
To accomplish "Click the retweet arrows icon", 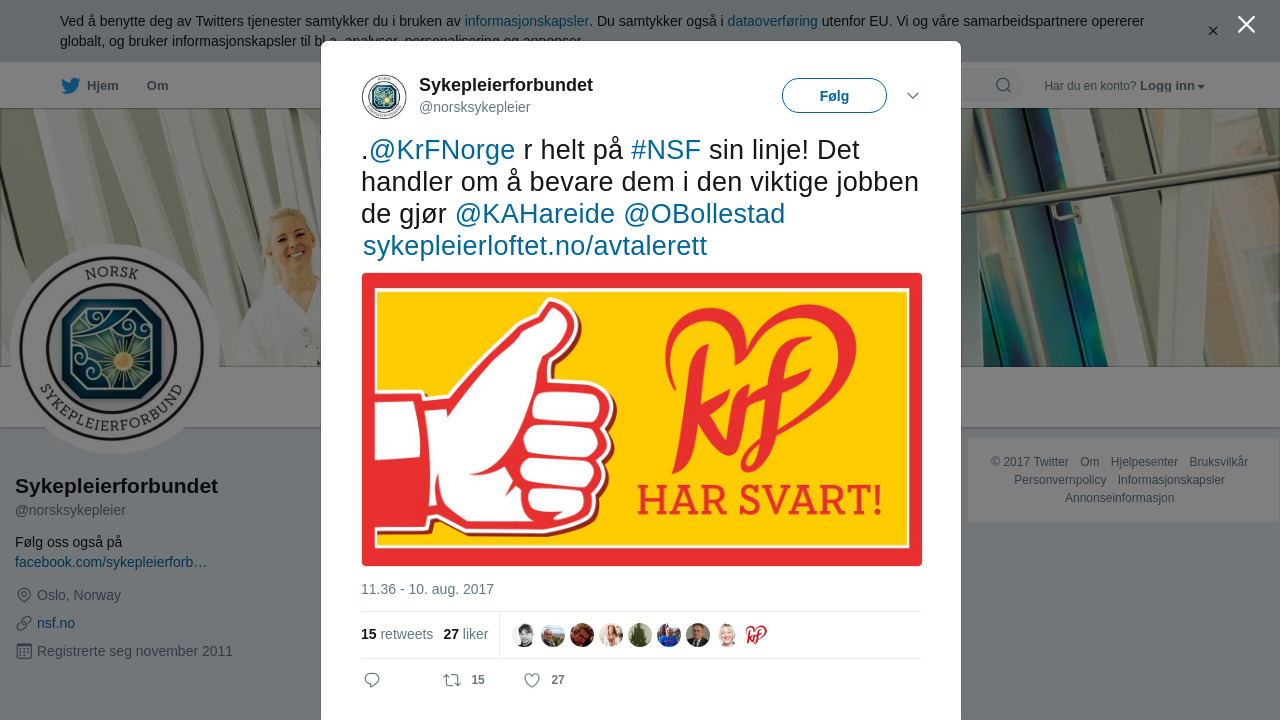I will (x=452, y=680).
